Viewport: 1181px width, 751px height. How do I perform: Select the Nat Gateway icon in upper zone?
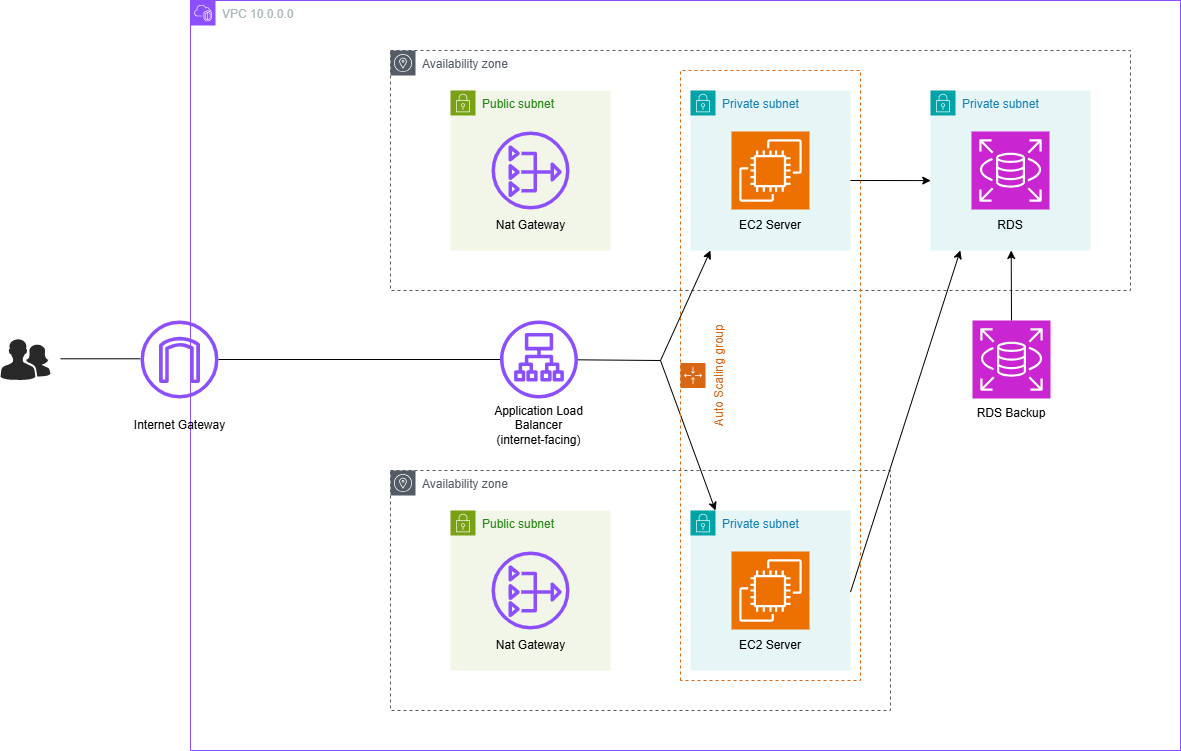[530, 170]
